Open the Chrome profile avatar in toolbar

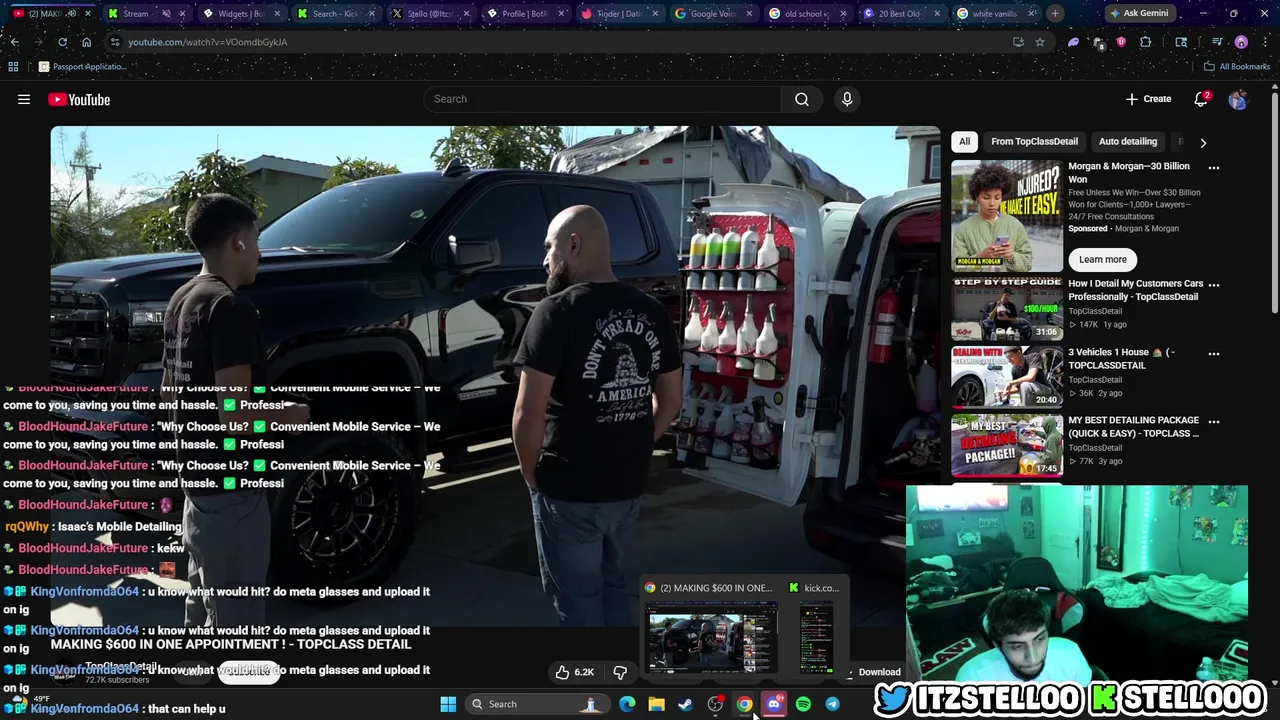click(1241, 42)
